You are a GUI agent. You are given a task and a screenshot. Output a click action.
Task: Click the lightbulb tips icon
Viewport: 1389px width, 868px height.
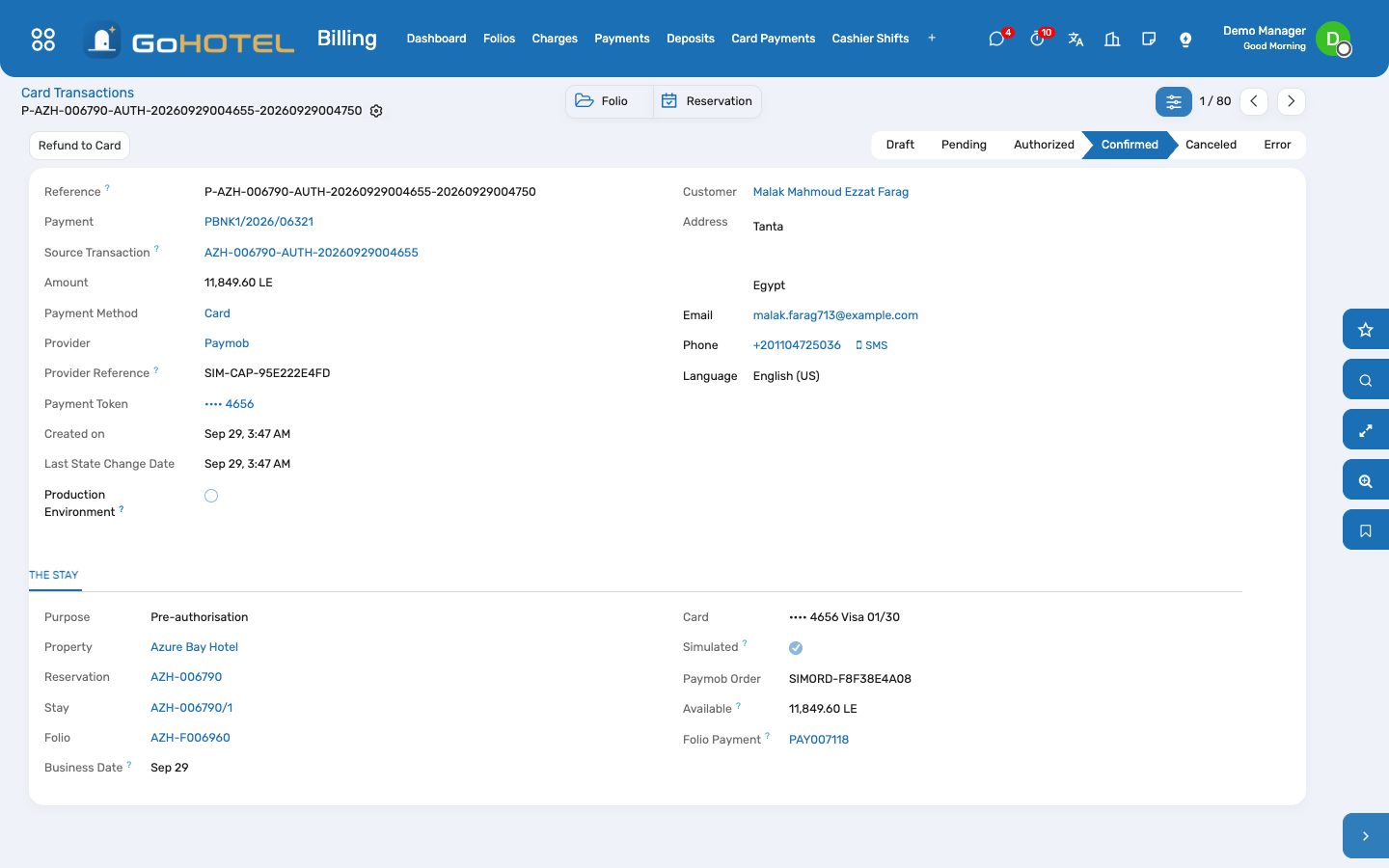point(1185,39)
